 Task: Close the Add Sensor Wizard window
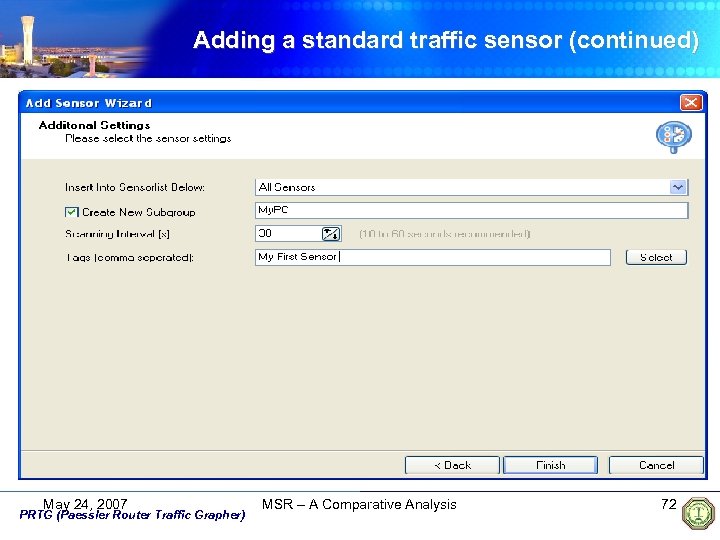point(691,102)
